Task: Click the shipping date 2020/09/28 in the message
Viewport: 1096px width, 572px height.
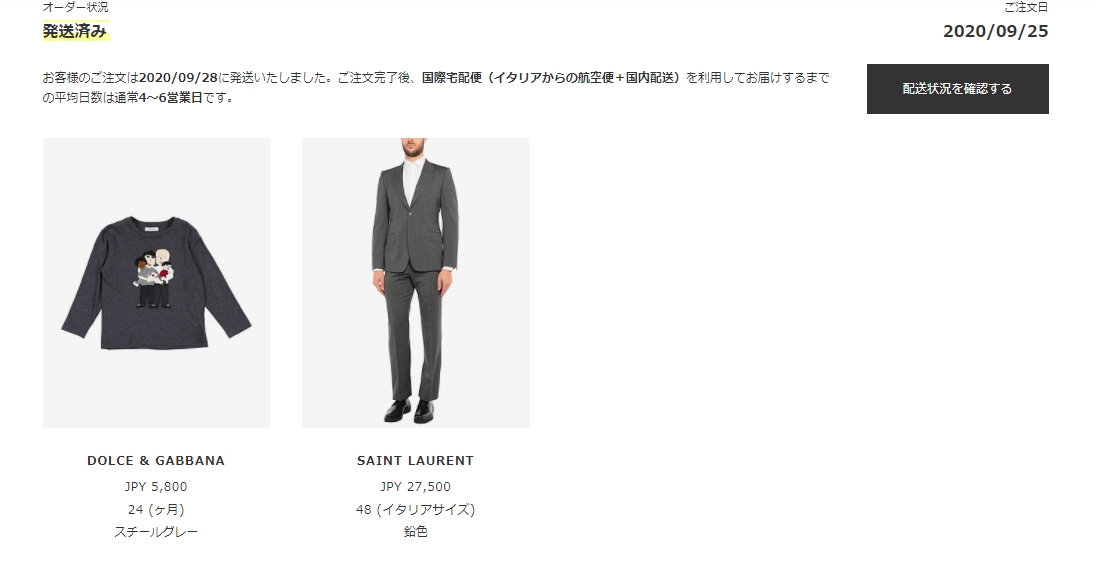Action: click(178, 78)
